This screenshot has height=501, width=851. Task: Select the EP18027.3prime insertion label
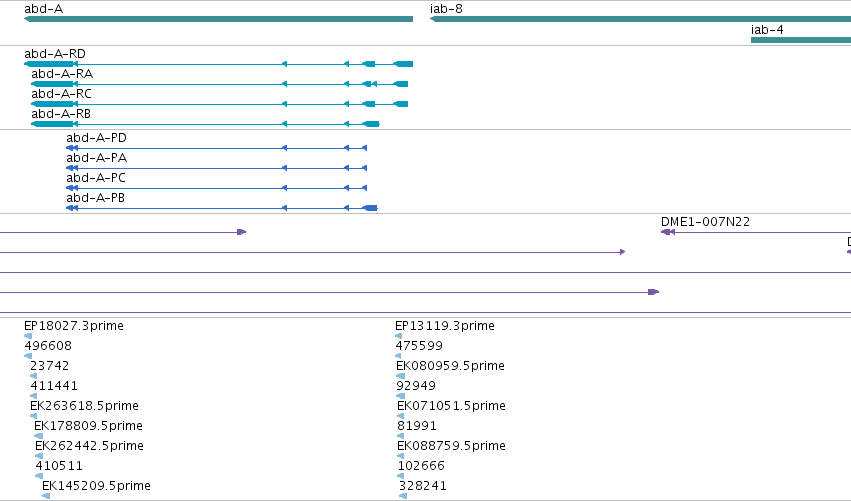pos(74,326)
